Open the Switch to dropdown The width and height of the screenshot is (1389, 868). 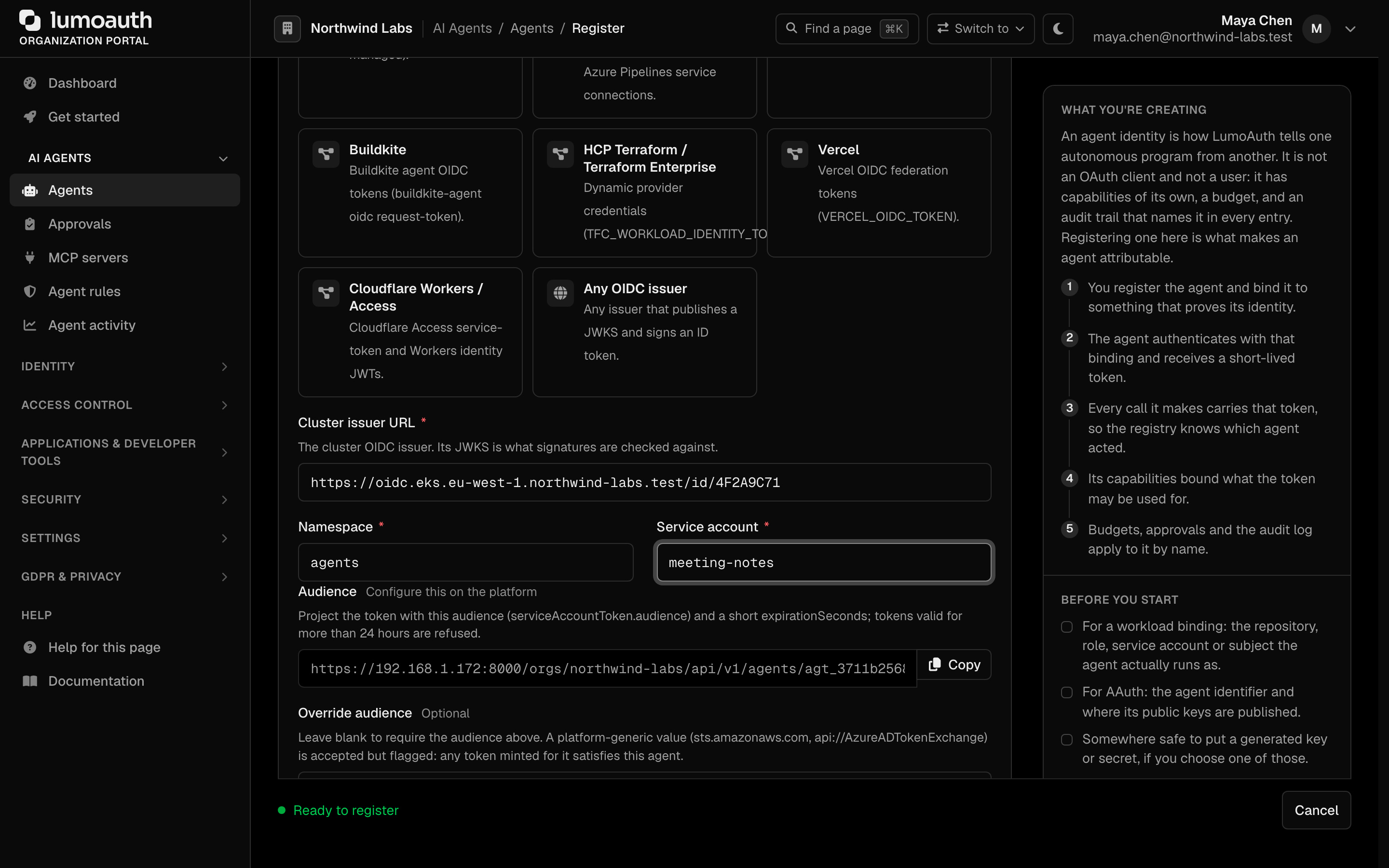tap(980, 29)
